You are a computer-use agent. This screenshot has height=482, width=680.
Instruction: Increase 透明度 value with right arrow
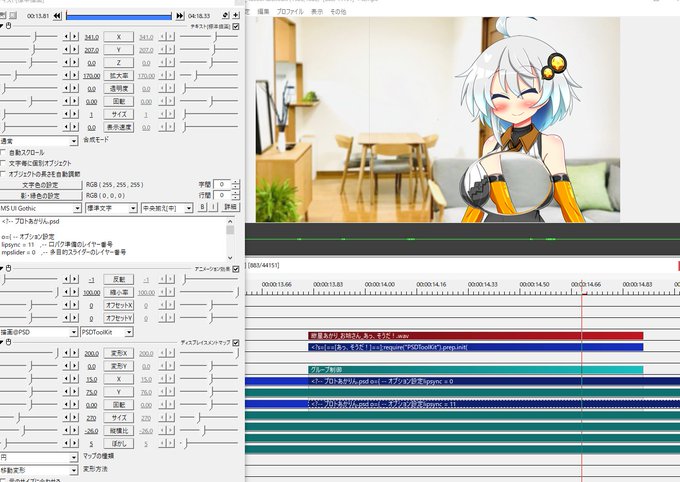pos(75,89)
